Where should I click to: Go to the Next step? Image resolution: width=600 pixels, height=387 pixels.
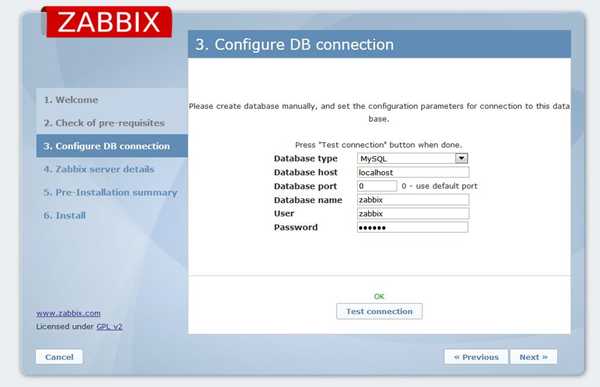[x=533, y=357]
